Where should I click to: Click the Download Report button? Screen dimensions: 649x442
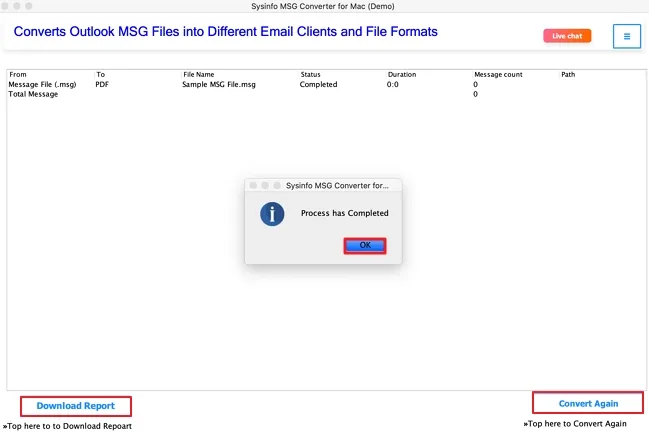[76, 406]
